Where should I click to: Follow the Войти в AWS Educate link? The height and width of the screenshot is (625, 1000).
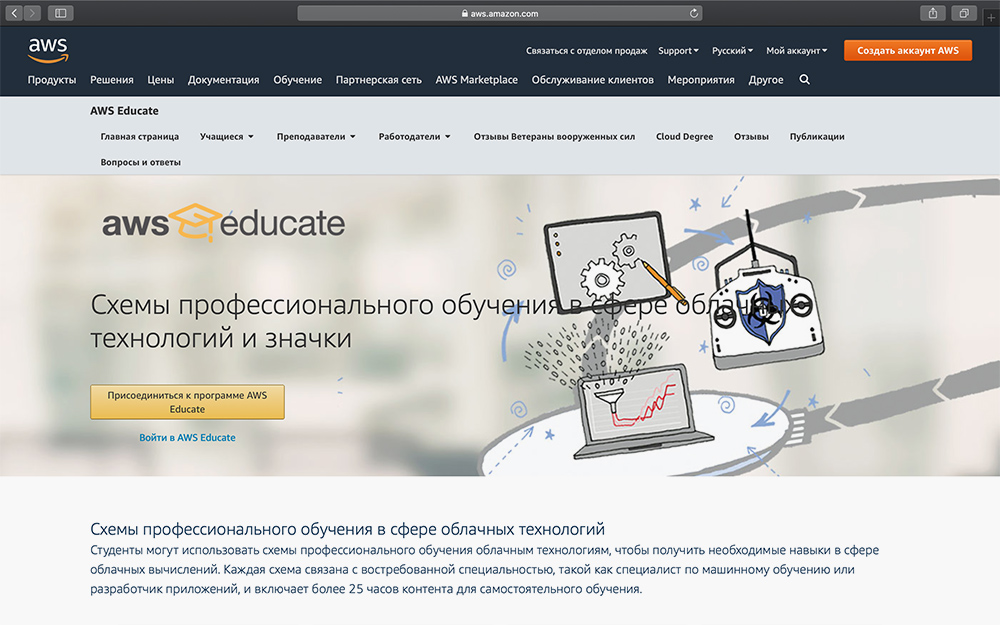188,438
